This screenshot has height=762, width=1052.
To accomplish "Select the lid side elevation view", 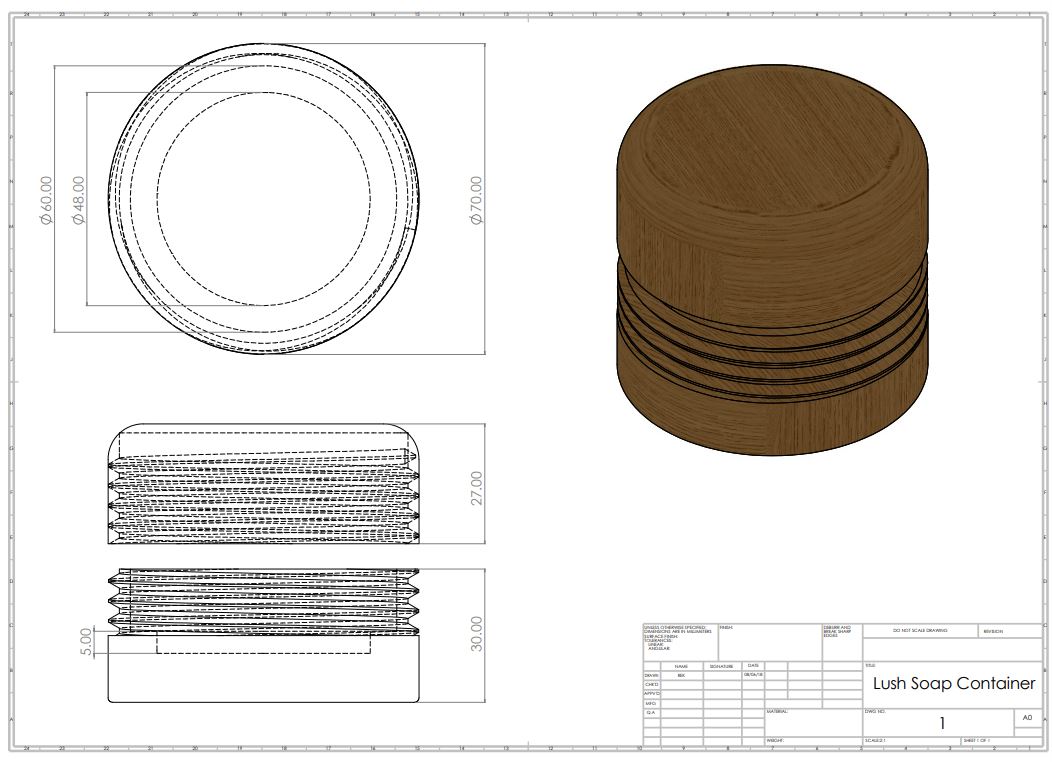I will [265, 484].
